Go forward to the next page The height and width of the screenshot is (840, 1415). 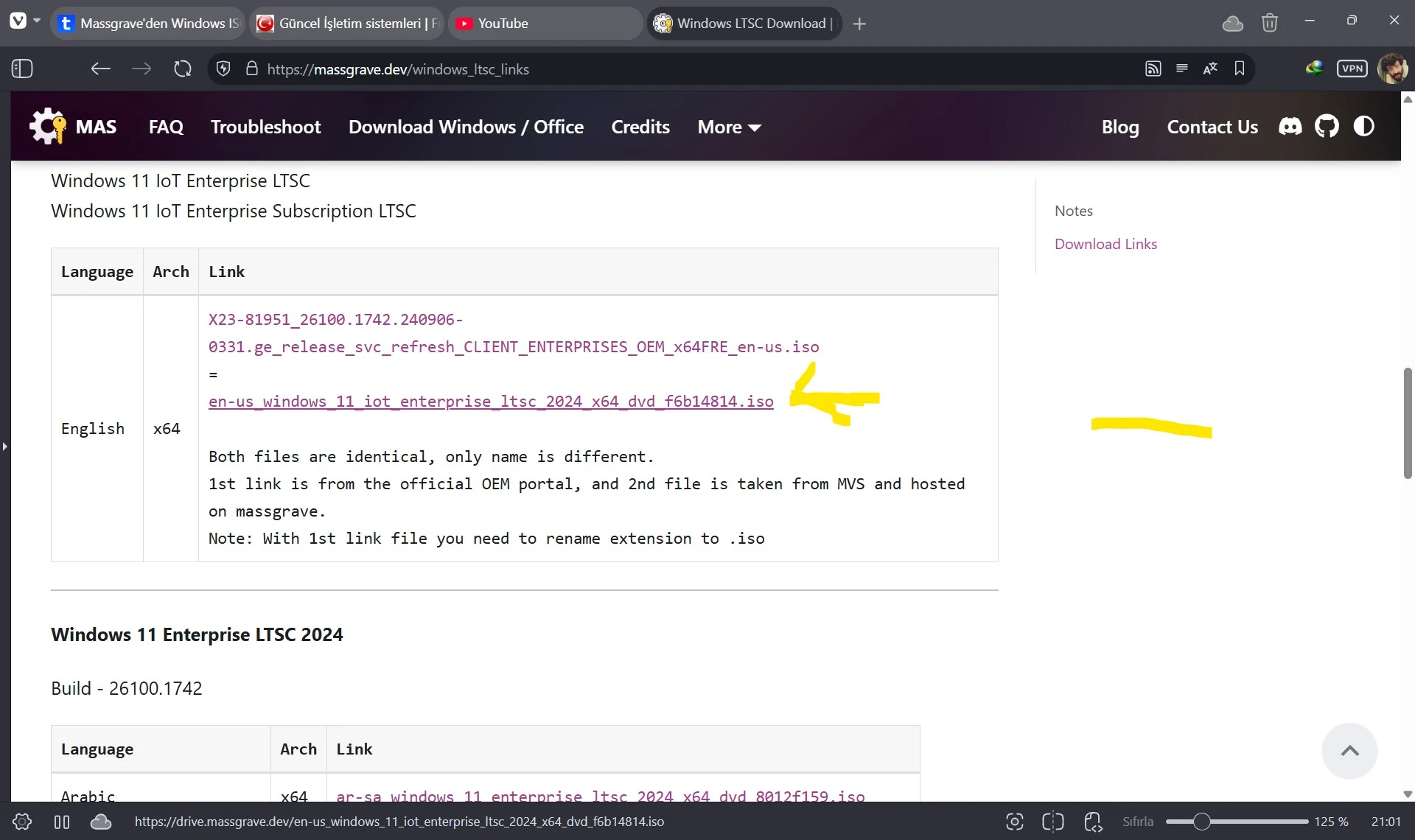click(141, 69)
